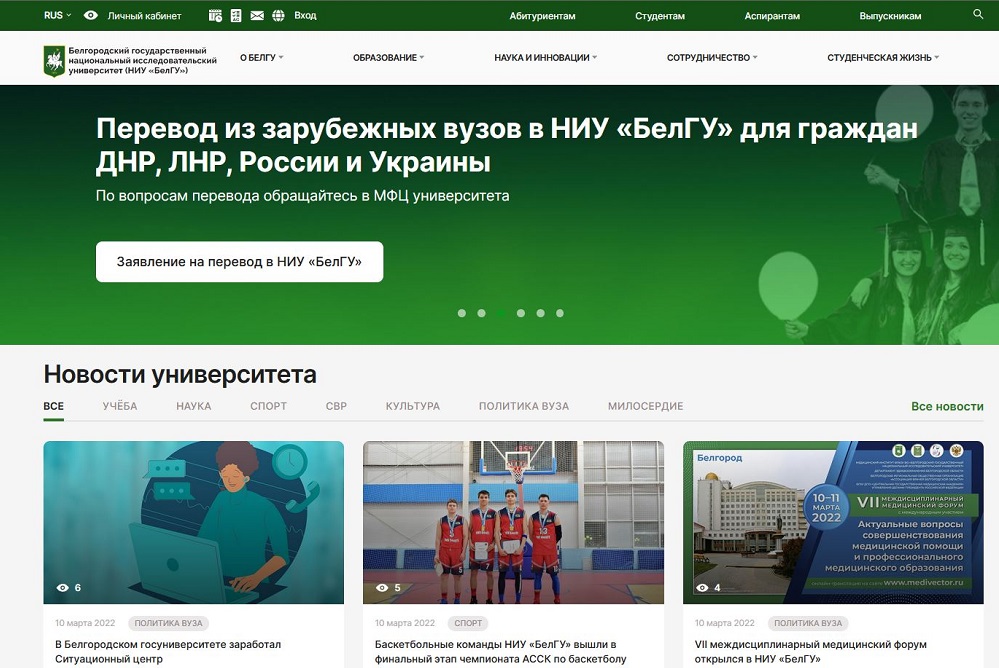This screenshot has height=668, width=999.
Task: Open site search with magnifier icon
Action: point(978,15)
